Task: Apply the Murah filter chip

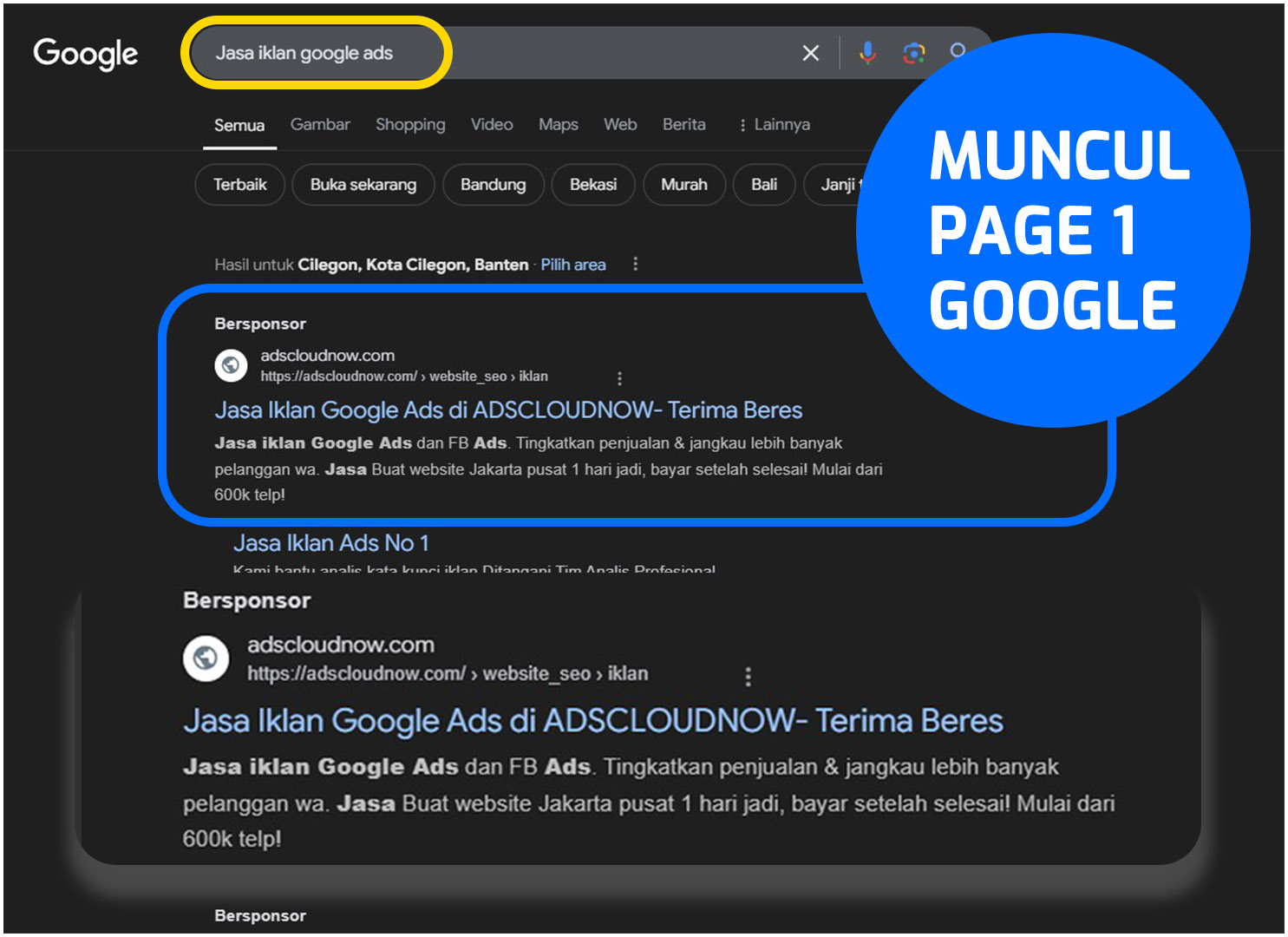Action: [684, 185]
